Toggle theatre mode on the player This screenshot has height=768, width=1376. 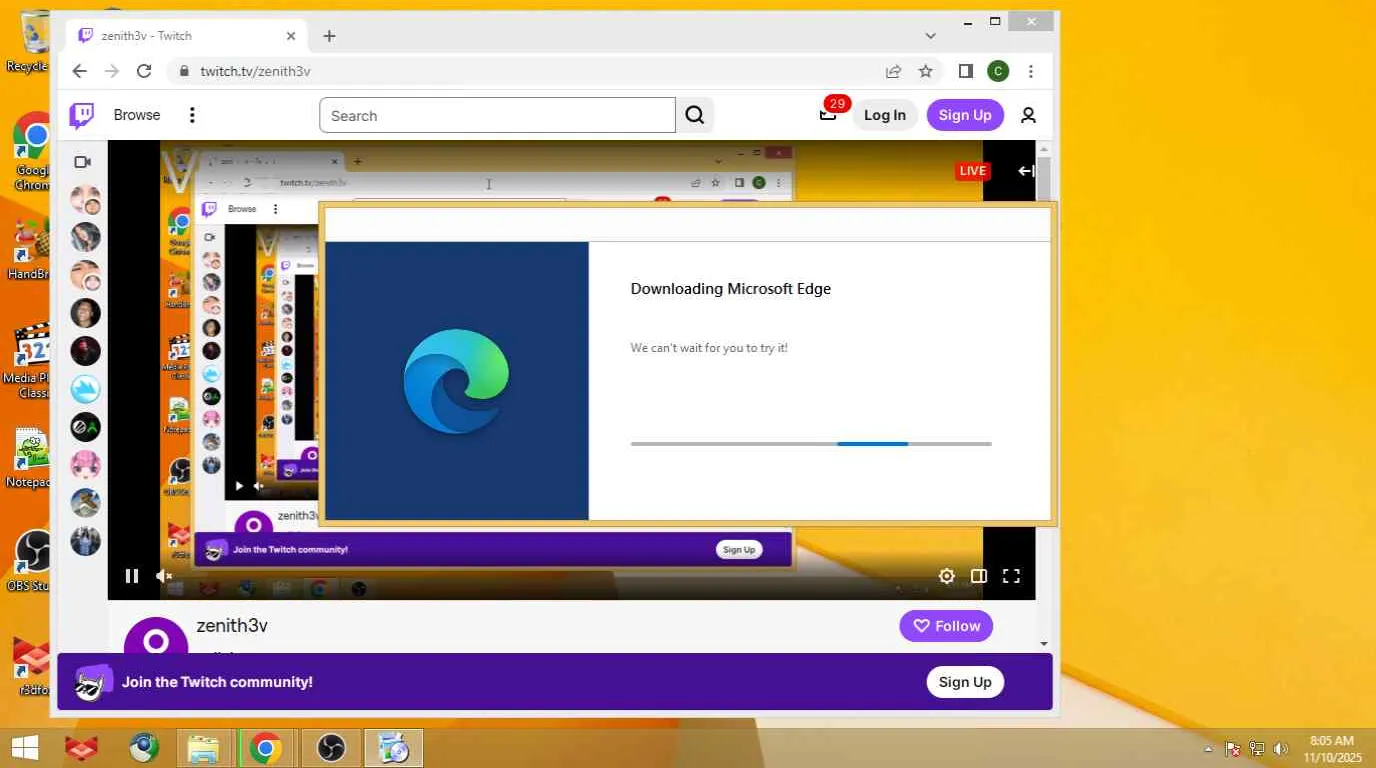pyautogui.click(x=979, y=576)
